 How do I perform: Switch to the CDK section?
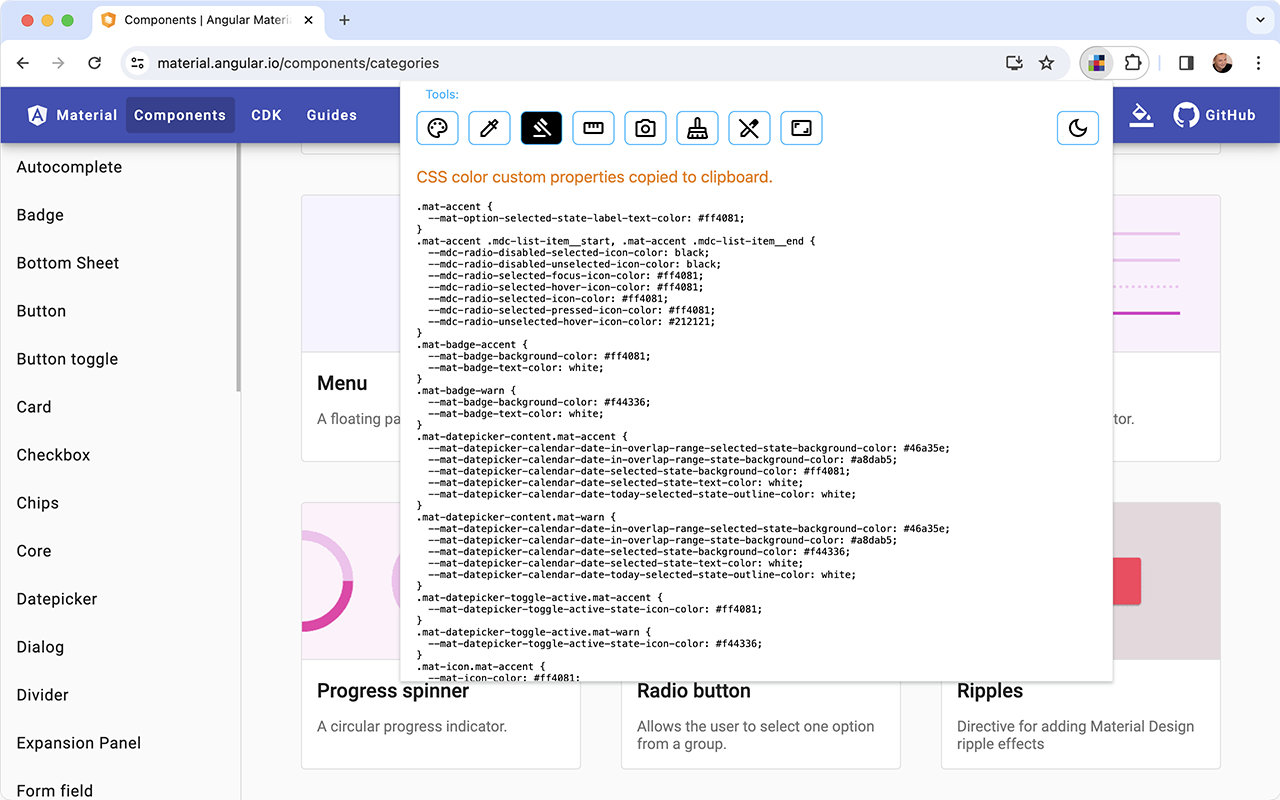(x=266, y=114)
